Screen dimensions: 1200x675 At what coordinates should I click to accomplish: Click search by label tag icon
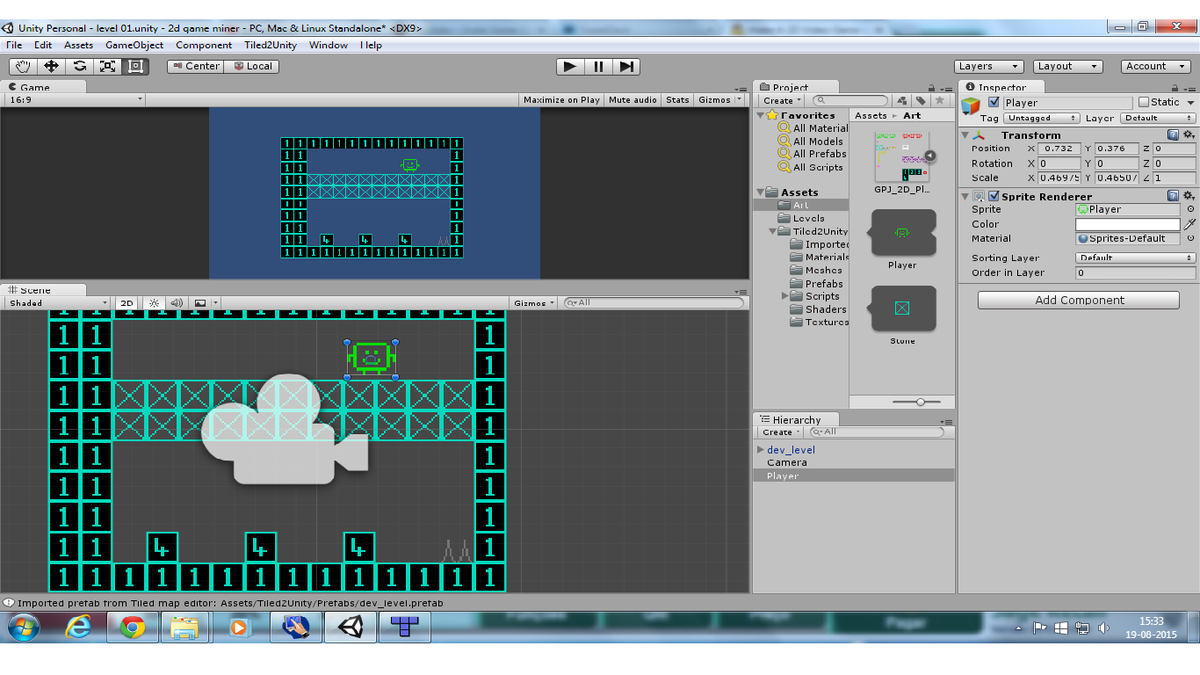pos(920,101)
